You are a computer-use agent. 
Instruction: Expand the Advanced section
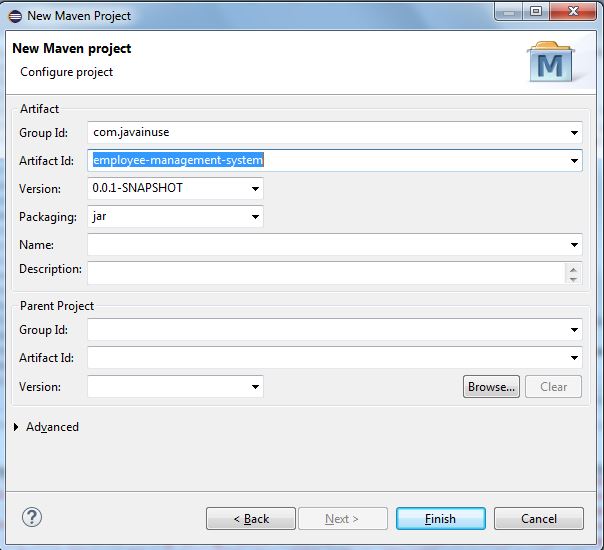click(x=16, y=427)
